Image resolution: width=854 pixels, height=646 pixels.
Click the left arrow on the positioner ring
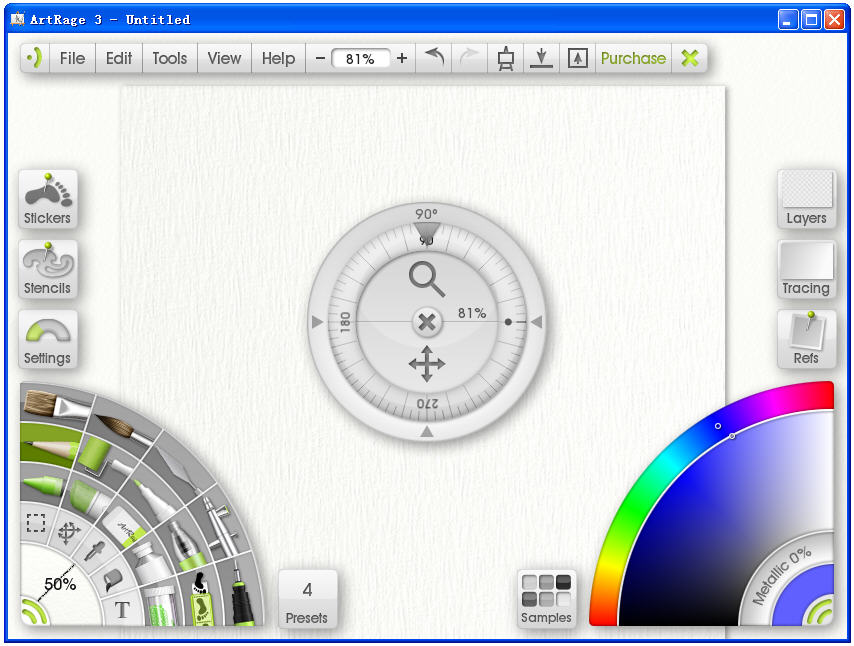(x=317, y=322)
